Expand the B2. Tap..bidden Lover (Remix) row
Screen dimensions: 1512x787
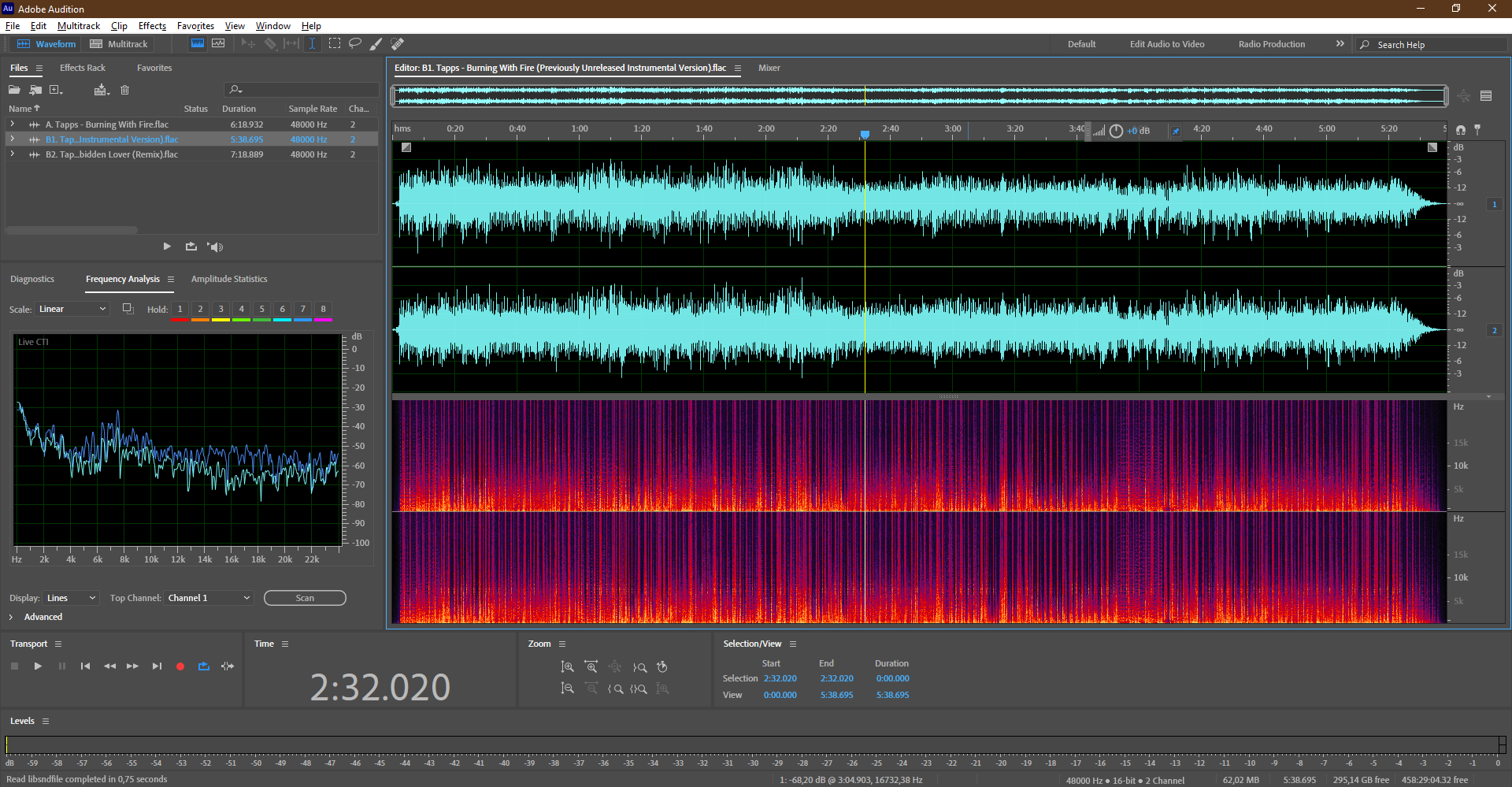[x=12, y=154]
